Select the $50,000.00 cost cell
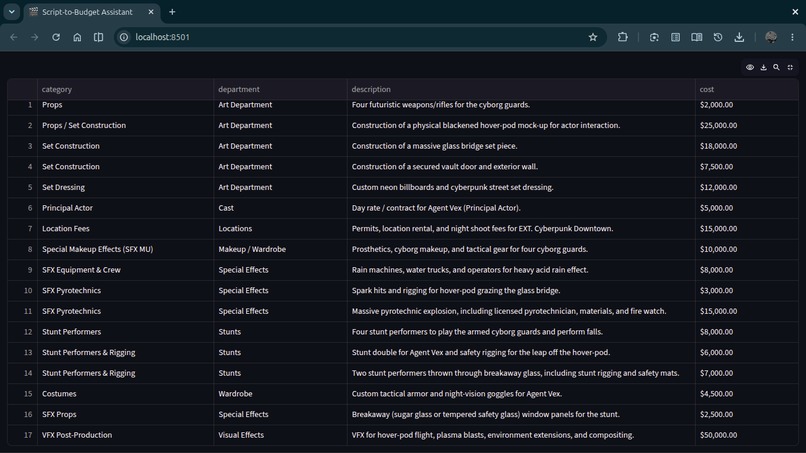Viewport: 806px width, 453px height. pyautogui.click(x=746, y=434)
